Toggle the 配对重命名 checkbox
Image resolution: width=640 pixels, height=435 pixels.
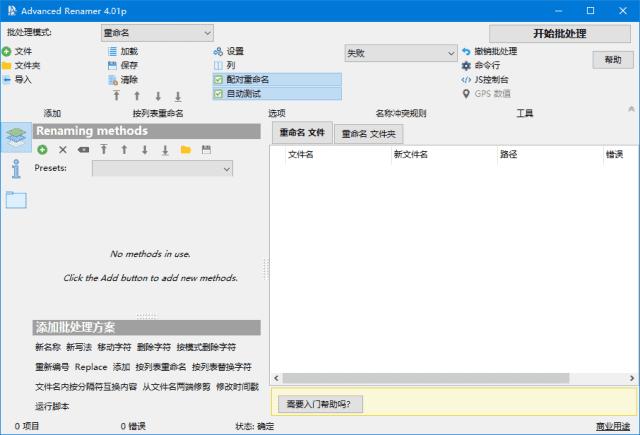pyautogui.click(x=219, y=79)
